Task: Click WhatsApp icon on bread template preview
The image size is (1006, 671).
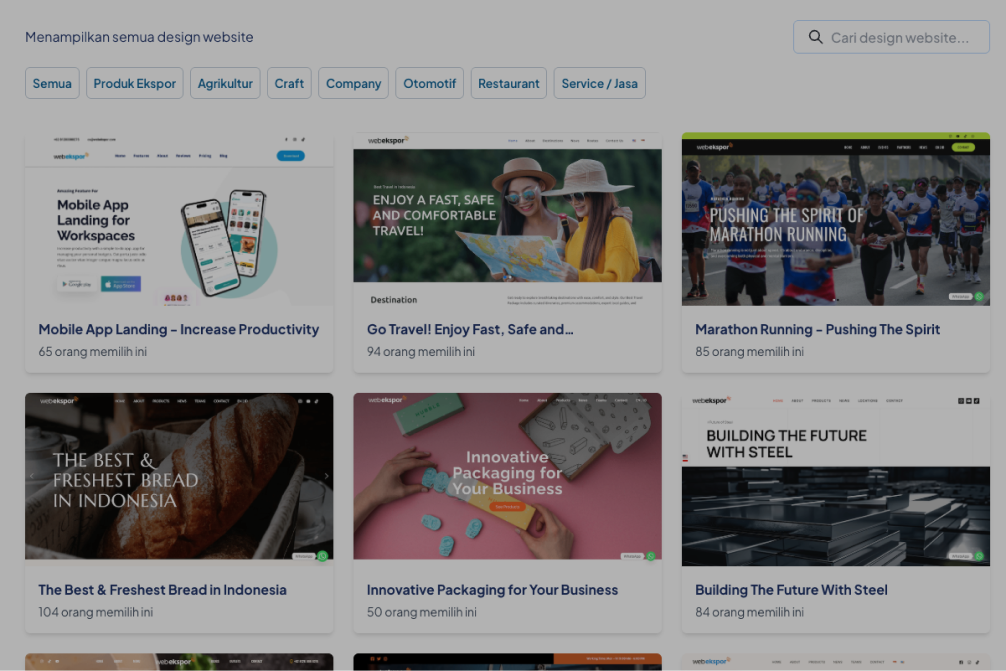Action: [322, 556]
